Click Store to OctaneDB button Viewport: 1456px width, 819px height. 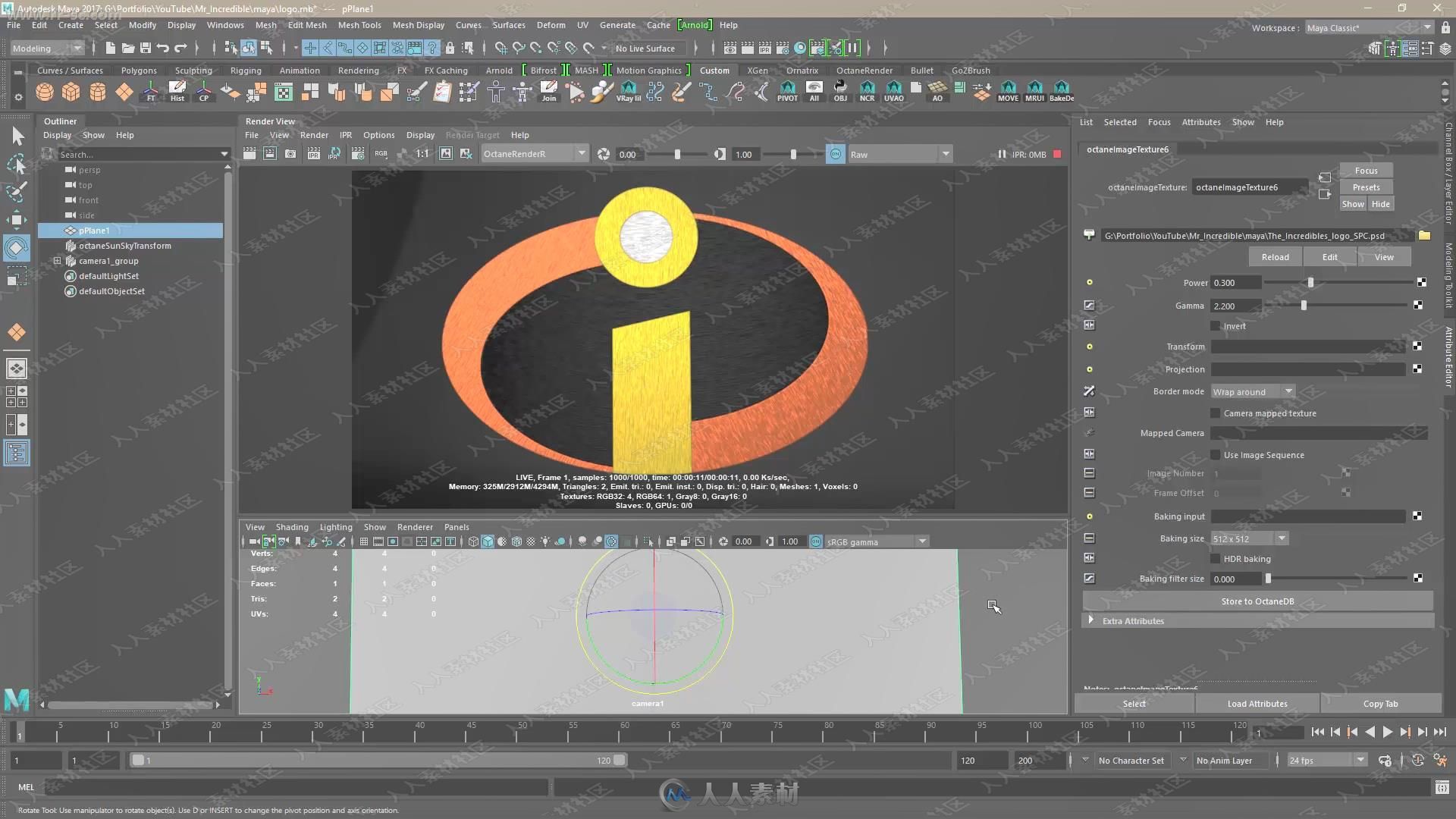(1257, 601)
